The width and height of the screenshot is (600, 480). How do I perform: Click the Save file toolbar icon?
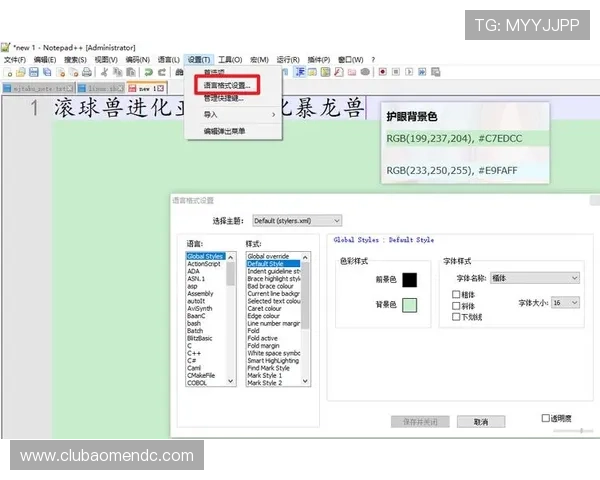pyautogui.click(x=33, y=72)
